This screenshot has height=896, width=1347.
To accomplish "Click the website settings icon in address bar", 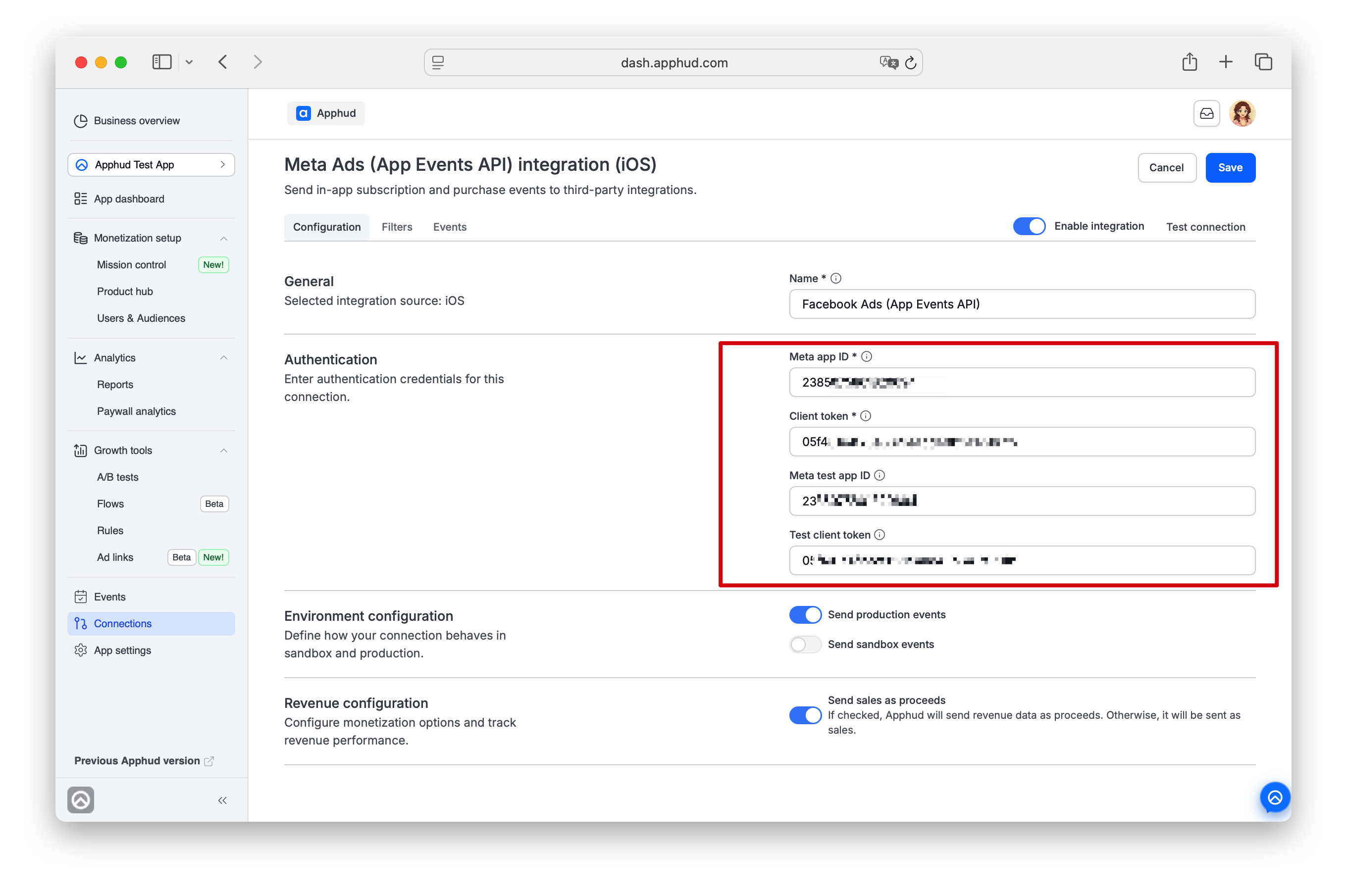I will coord(438,62).
